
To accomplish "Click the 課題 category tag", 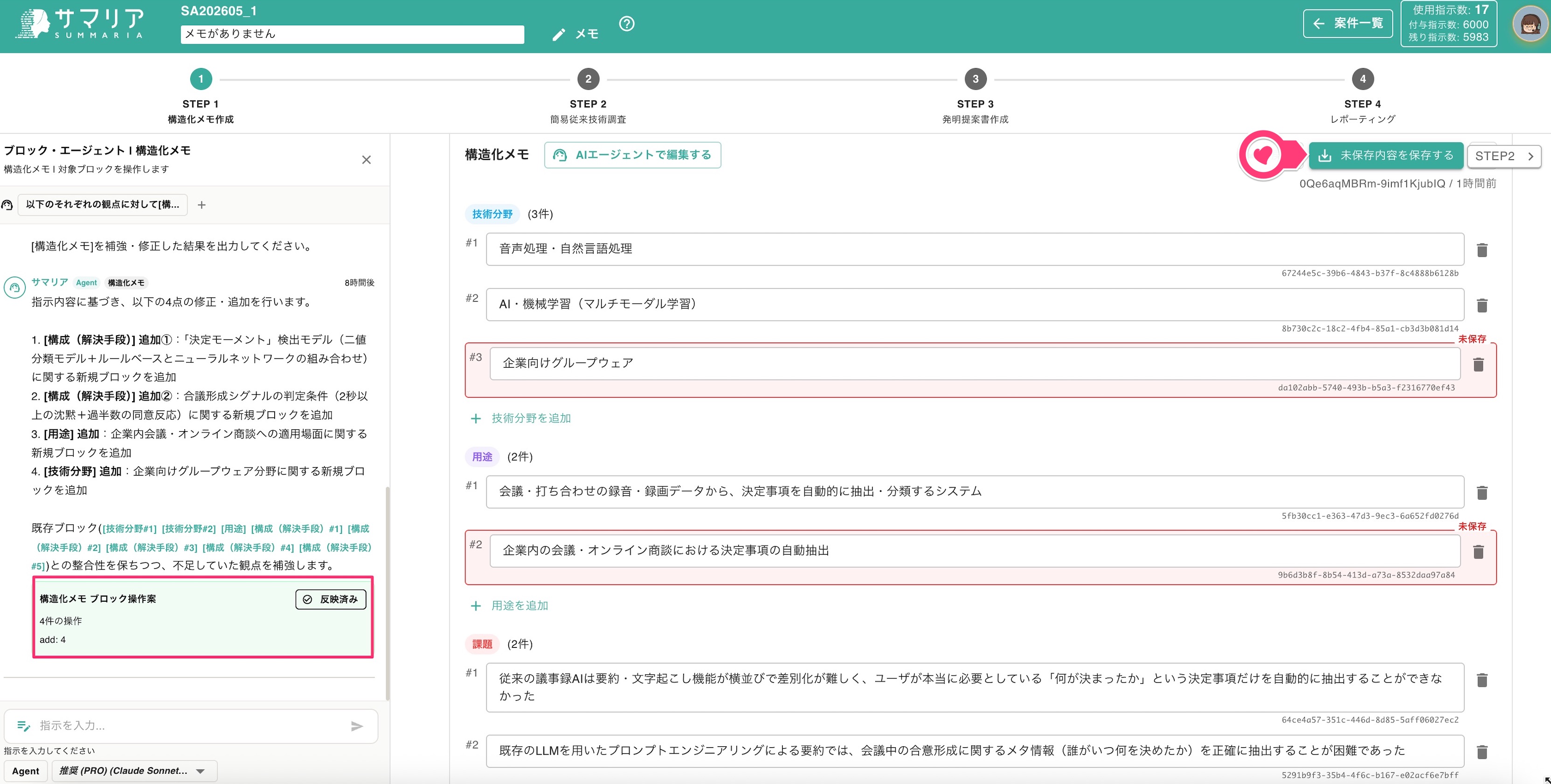I will 482,644.
